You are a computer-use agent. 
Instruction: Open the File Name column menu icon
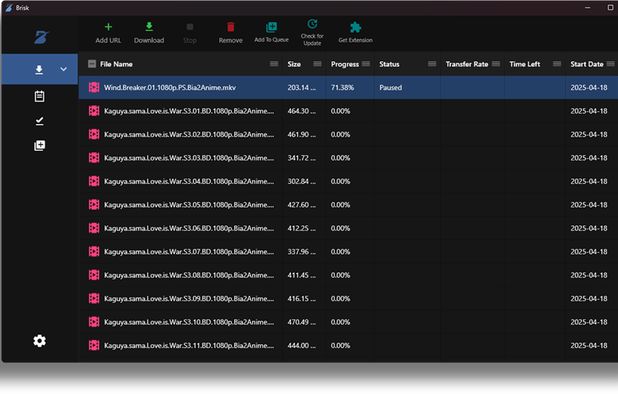point(274,64)
